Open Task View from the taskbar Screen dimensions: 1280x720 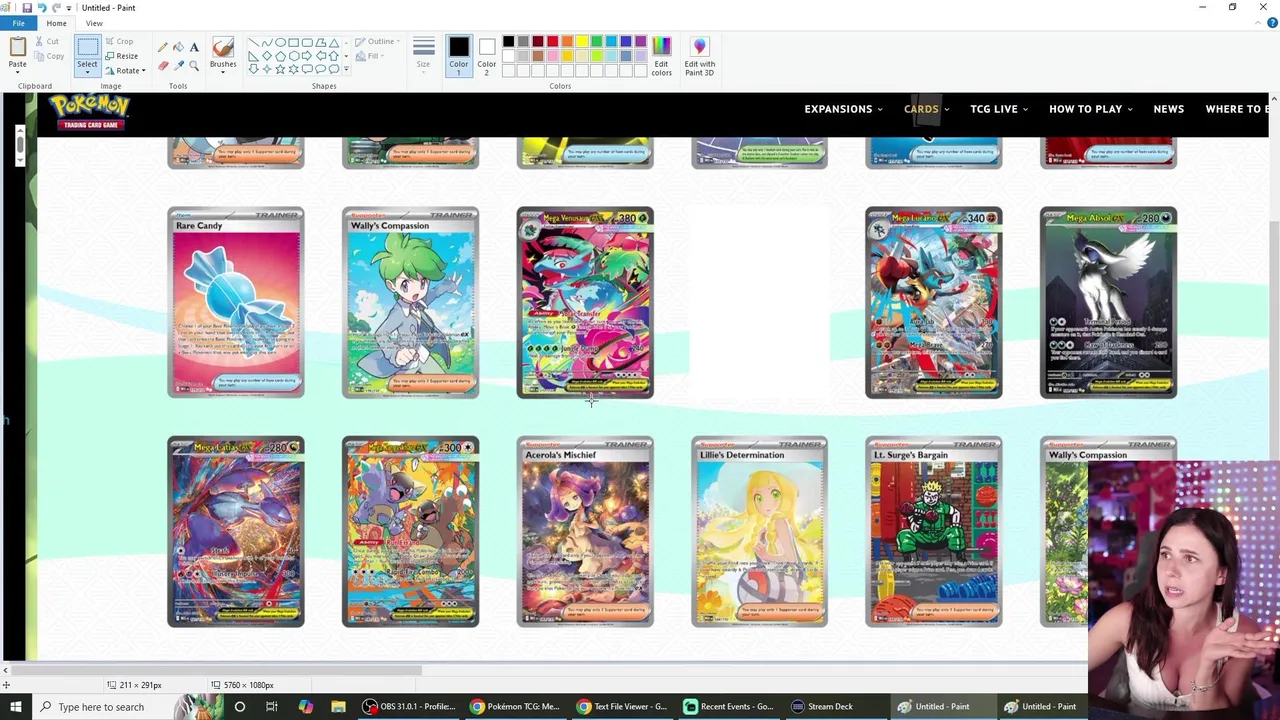pos(272,707)
